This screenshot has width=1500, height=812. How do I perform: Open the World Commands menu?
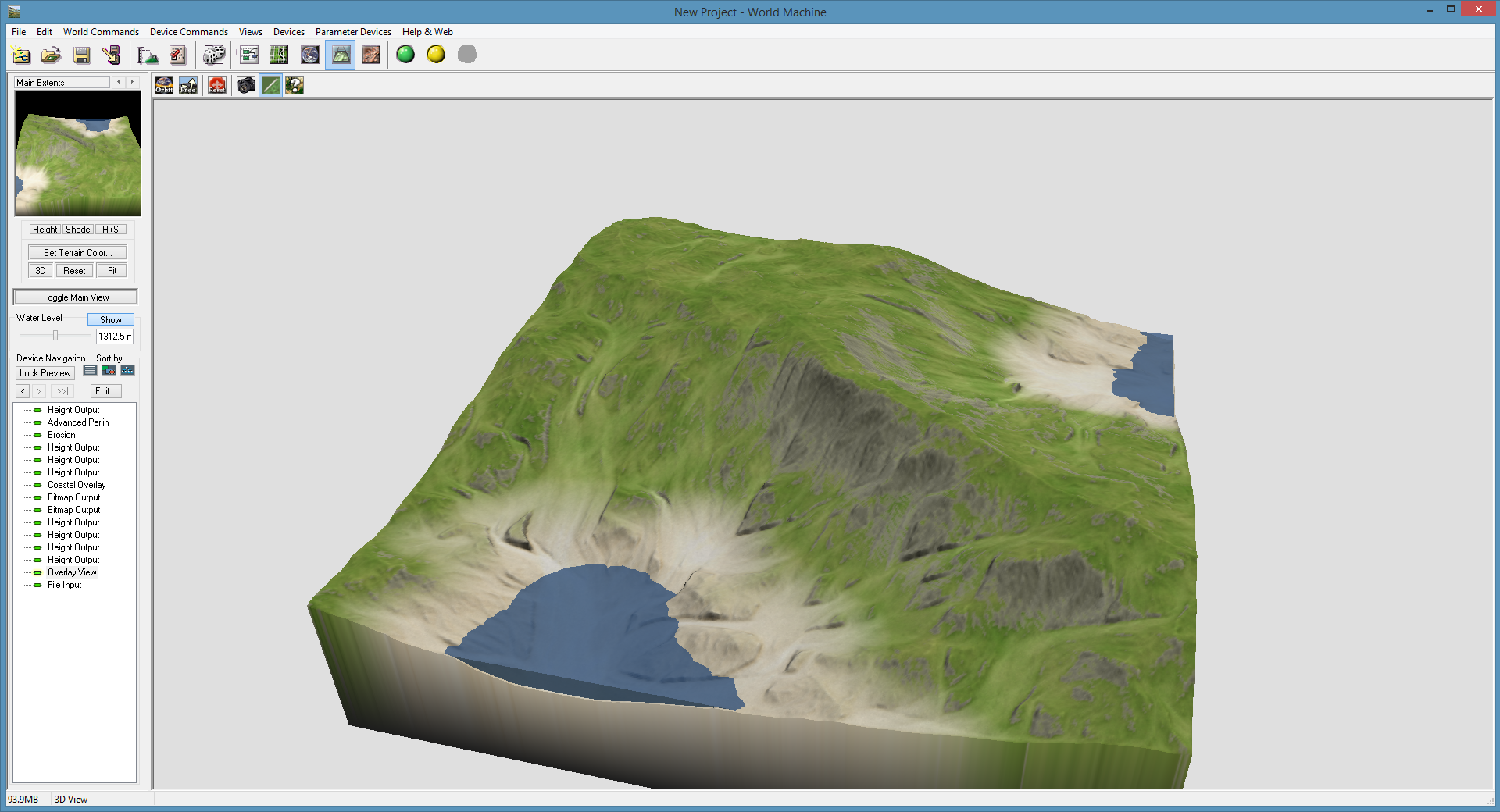pyautogui.click(x=101, y=32)
